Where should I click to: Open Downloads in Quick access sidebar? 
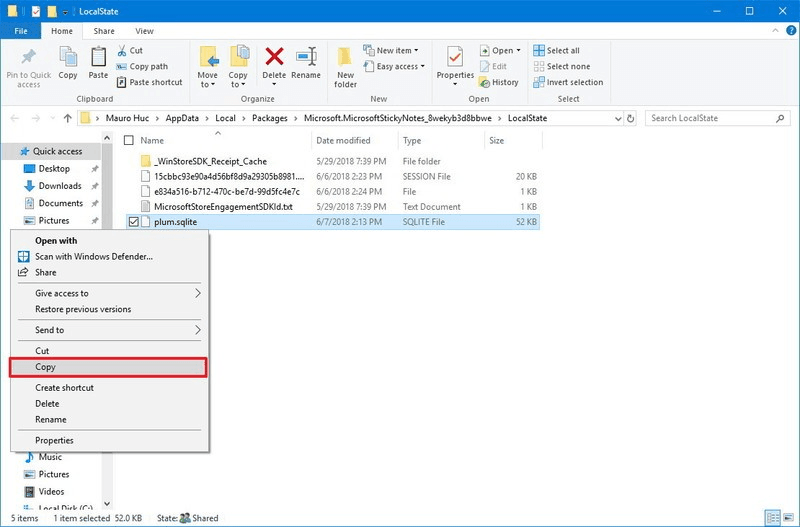pos(60,186)
